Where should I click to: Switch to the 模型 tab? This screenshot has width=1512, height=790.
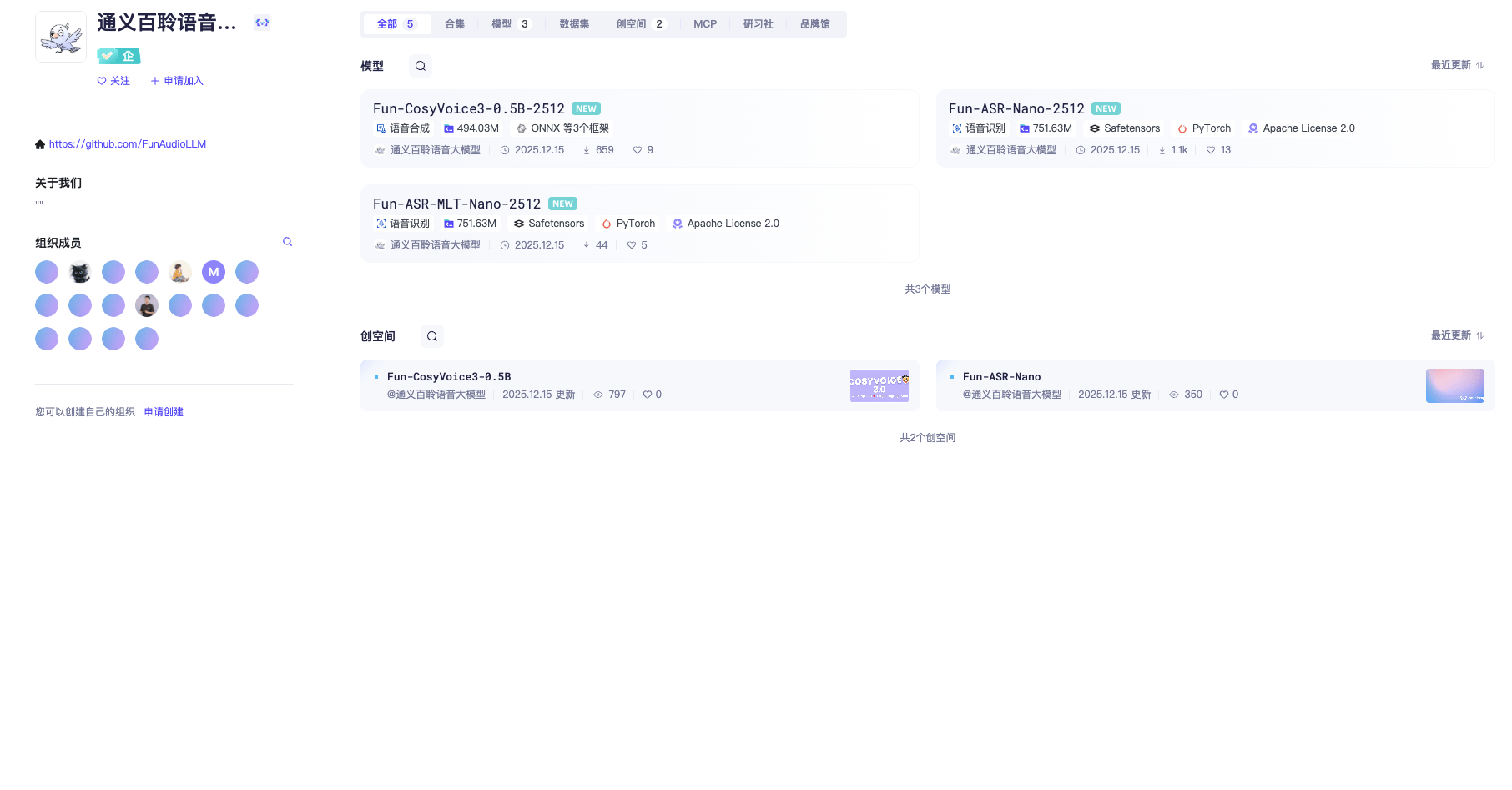pyautogui.click(x=511, y=24)
